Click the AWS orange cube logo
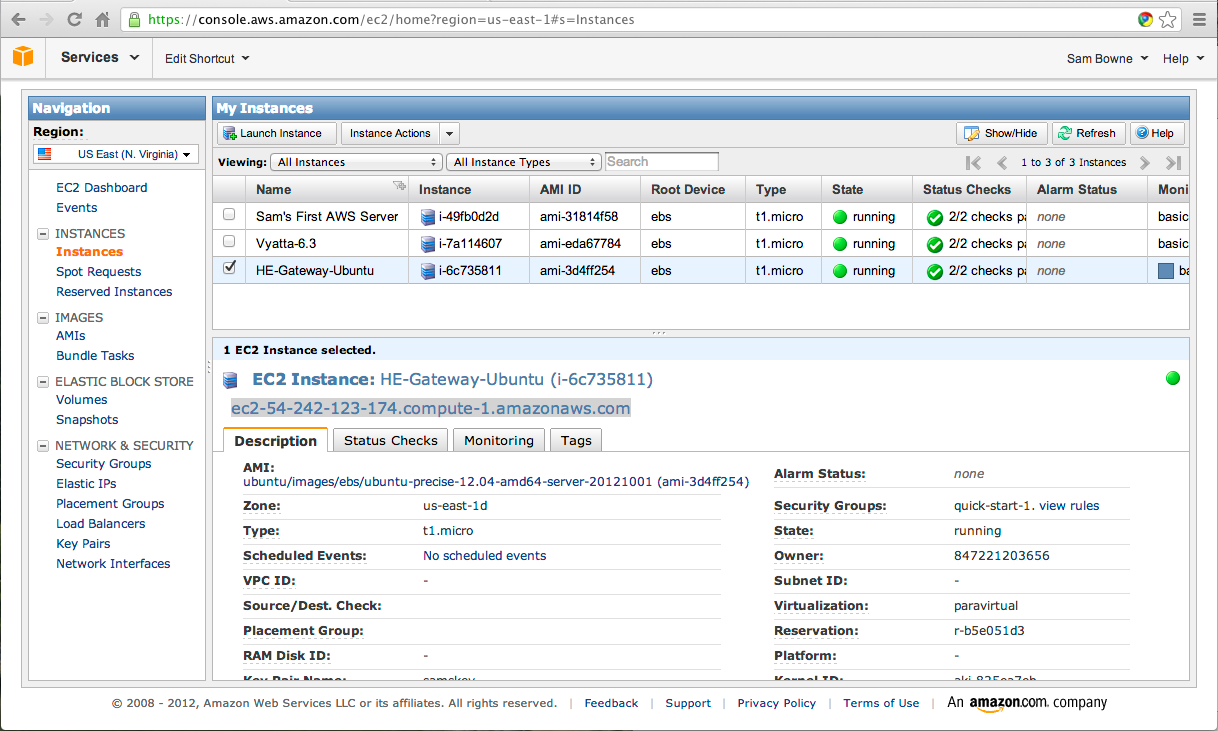This screenshot has width=1218, height=731. tap(23, 57)
